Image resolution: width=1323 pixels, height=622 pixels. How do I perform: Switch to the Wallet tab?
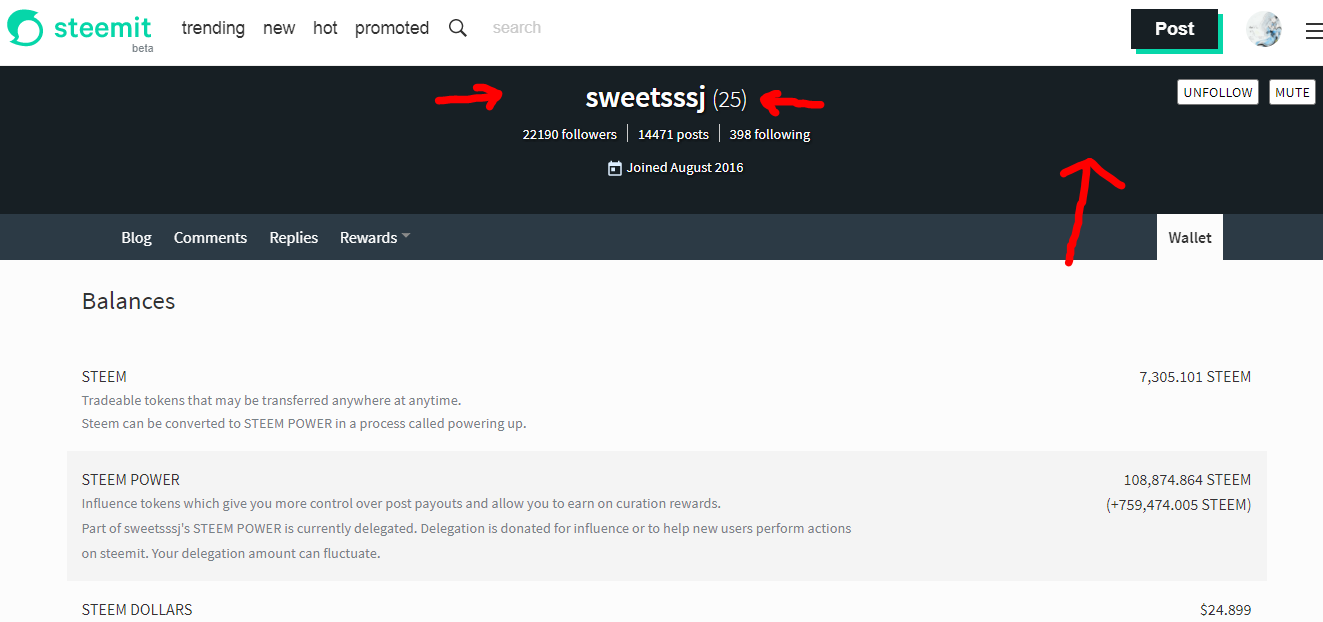point(1189,238)
